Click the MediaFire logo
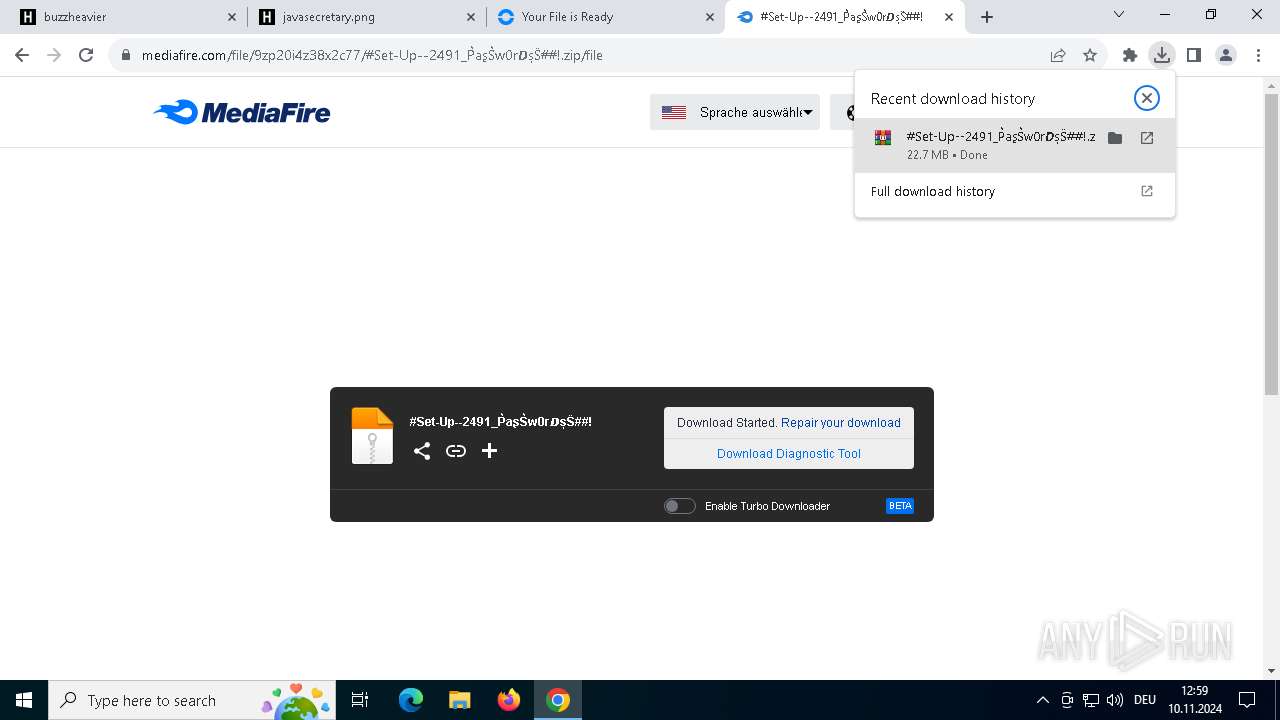 click(242, 112)
